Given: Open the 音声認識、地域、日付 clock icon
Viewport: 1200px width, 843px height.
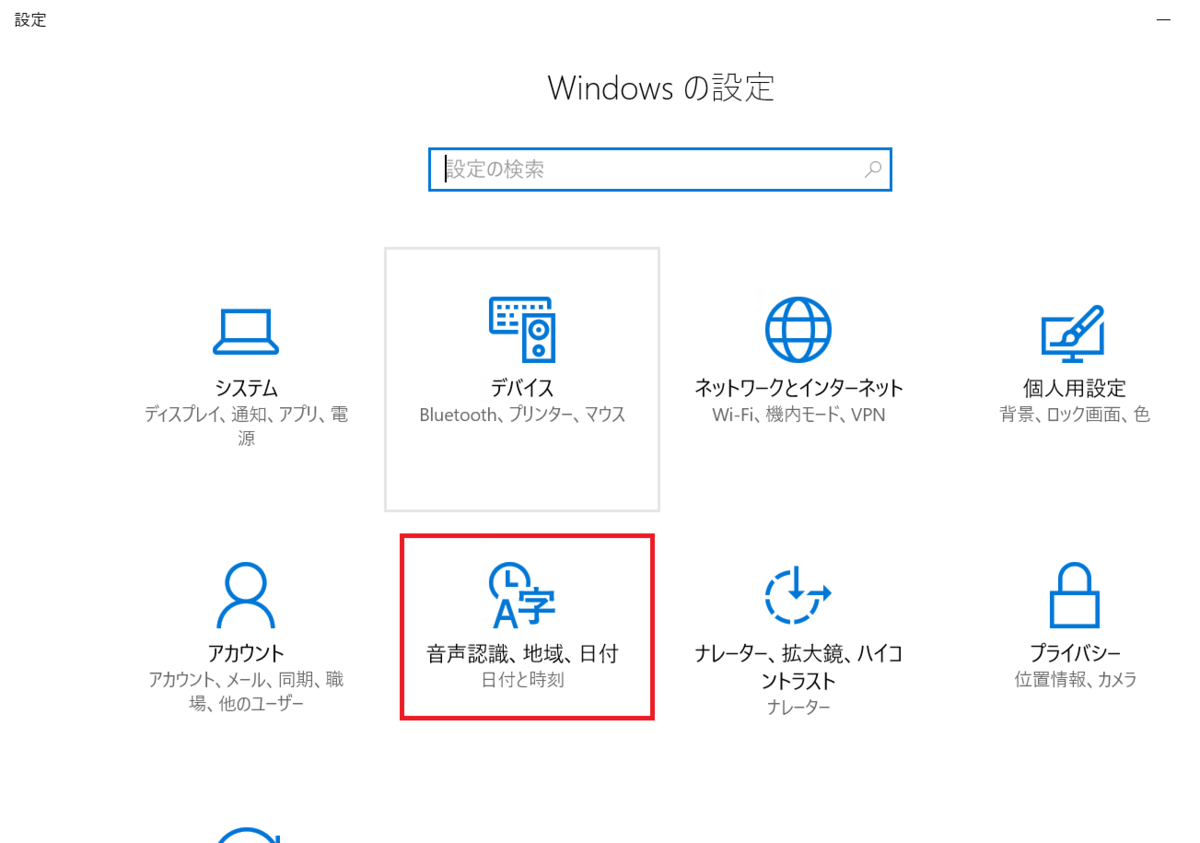Looking at the screenshot, I should coord(522,596).
